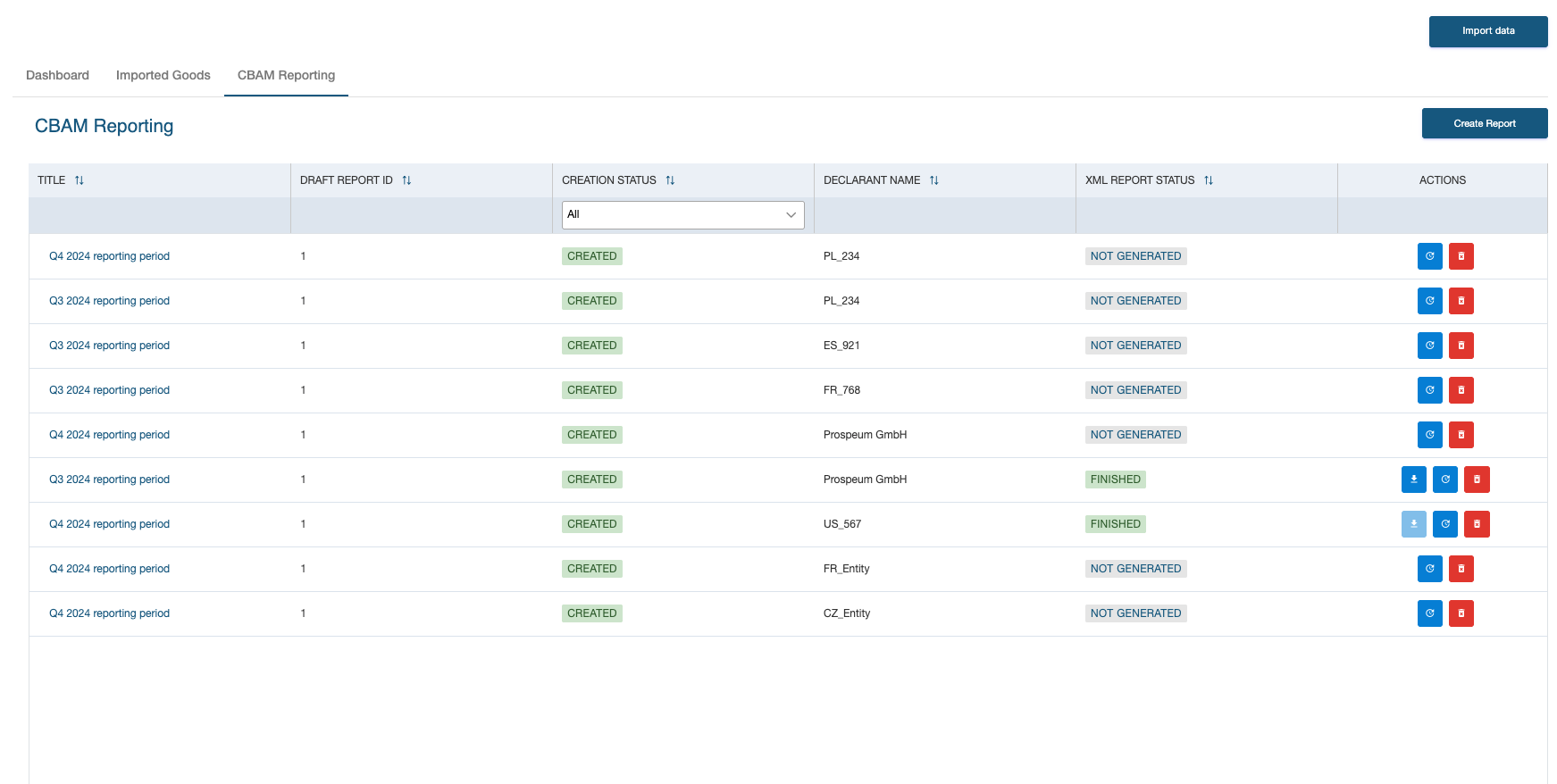Delete the Q3 2024 PL_234 report
Viewport: 1557px width, 784px height.
coord(1461,301)
